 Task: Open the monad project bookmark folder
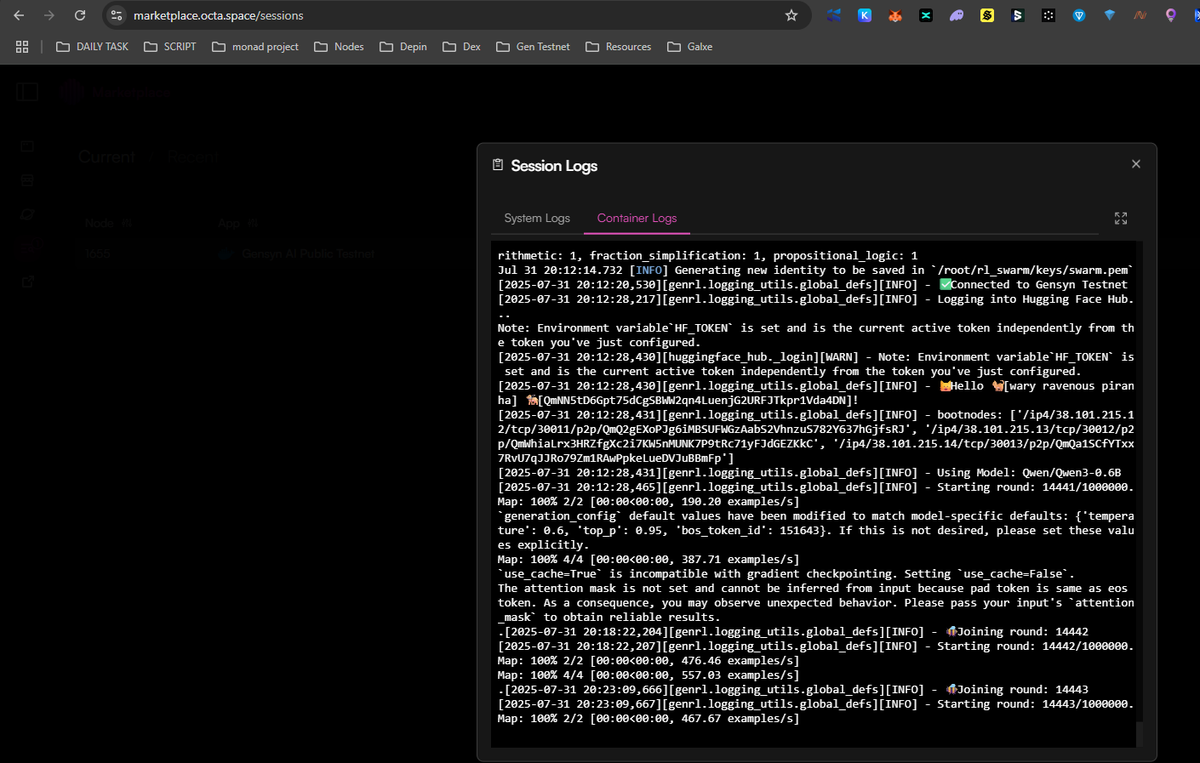[255, 46]
